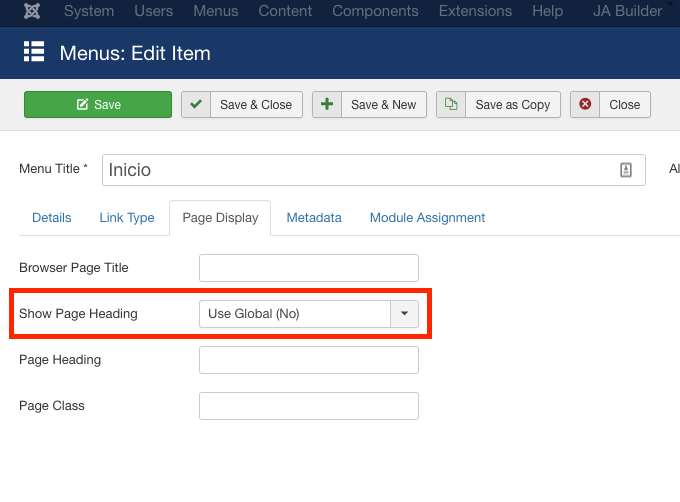Switch to the Link Type tab

(127, 217)
